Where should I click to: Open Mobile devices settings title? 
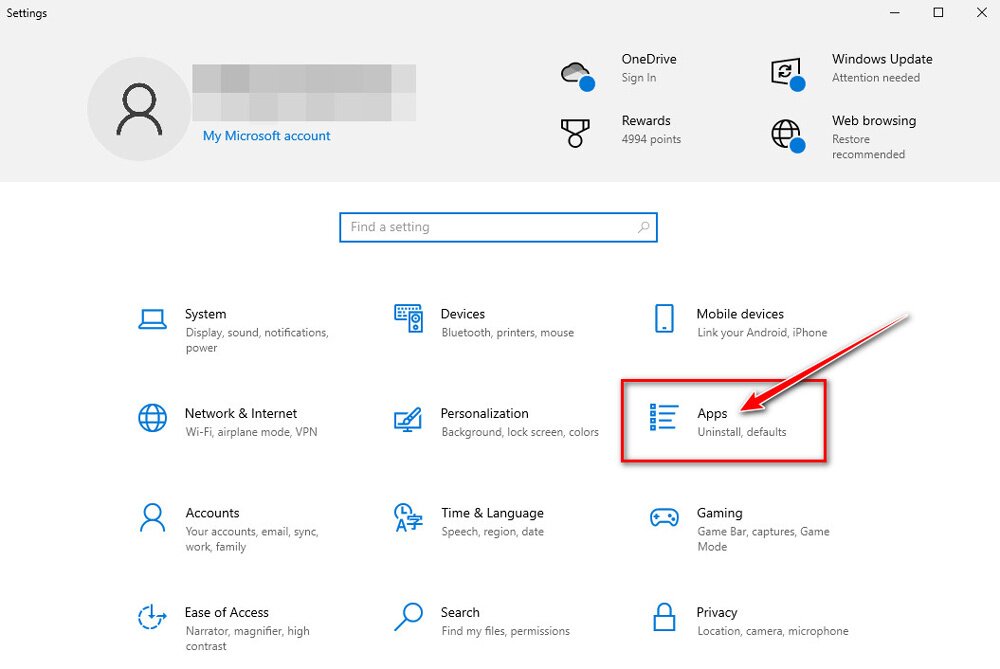coord(740,314)
